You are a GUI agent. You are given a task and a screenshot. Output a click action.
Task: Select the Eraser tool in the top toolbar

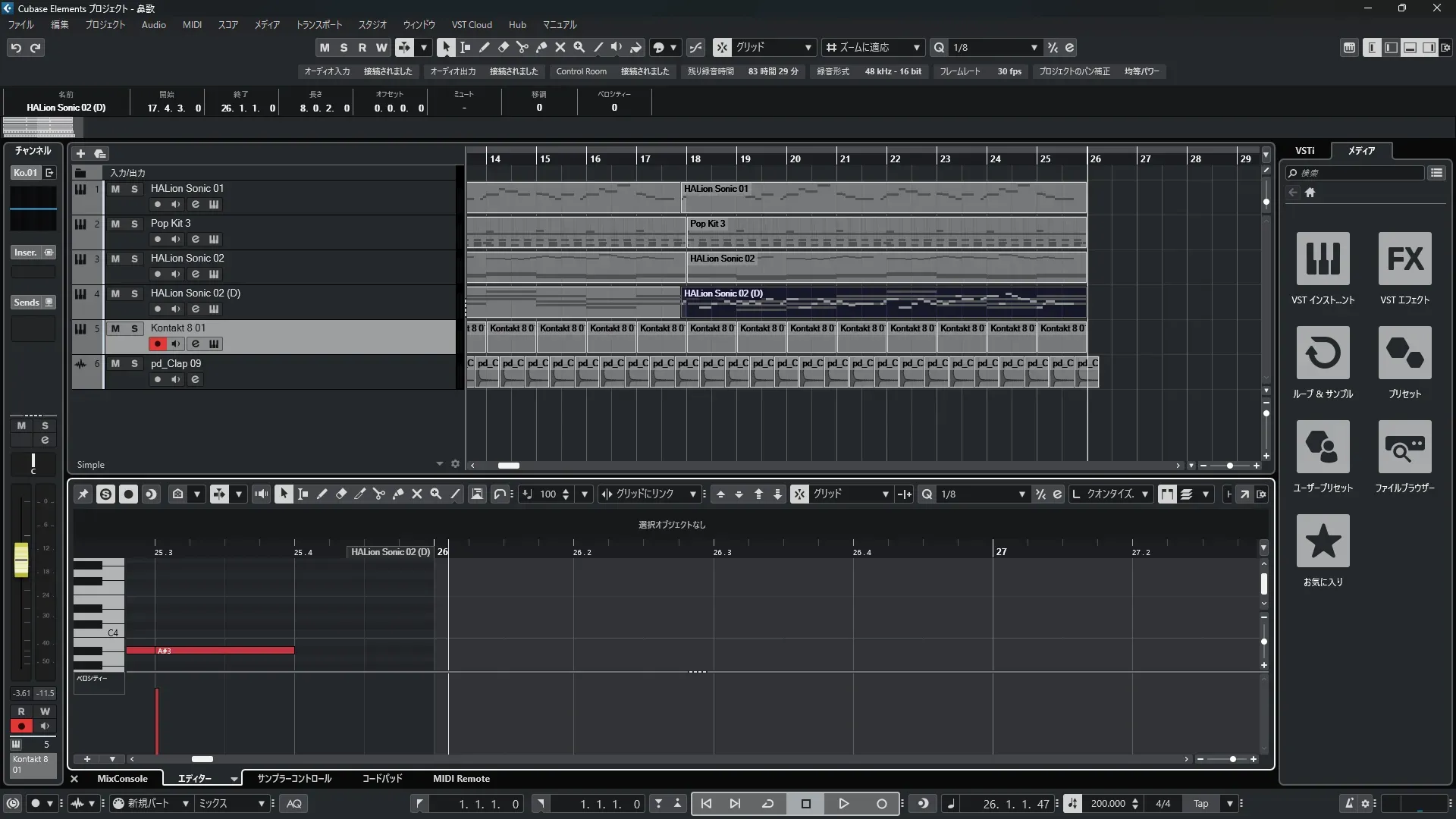pos(503,47)
